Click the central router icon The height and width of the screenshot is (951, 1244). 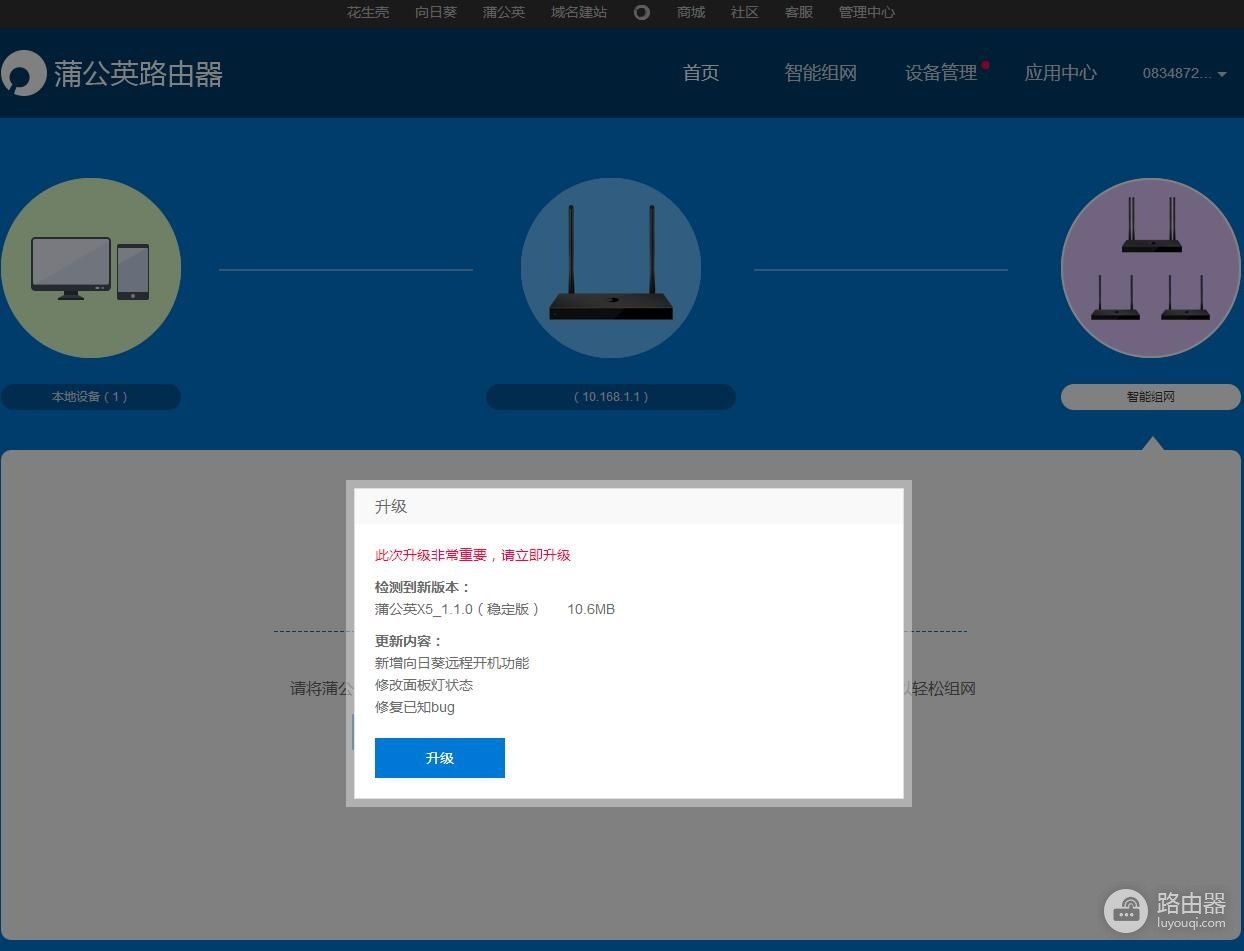(611, 268)
